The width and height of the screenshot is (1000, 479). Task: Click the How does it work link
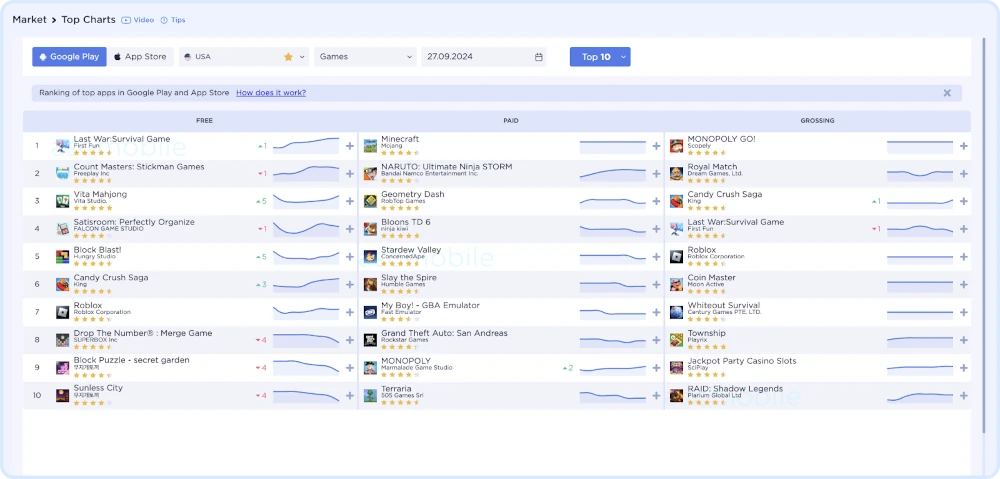[271, 92]
